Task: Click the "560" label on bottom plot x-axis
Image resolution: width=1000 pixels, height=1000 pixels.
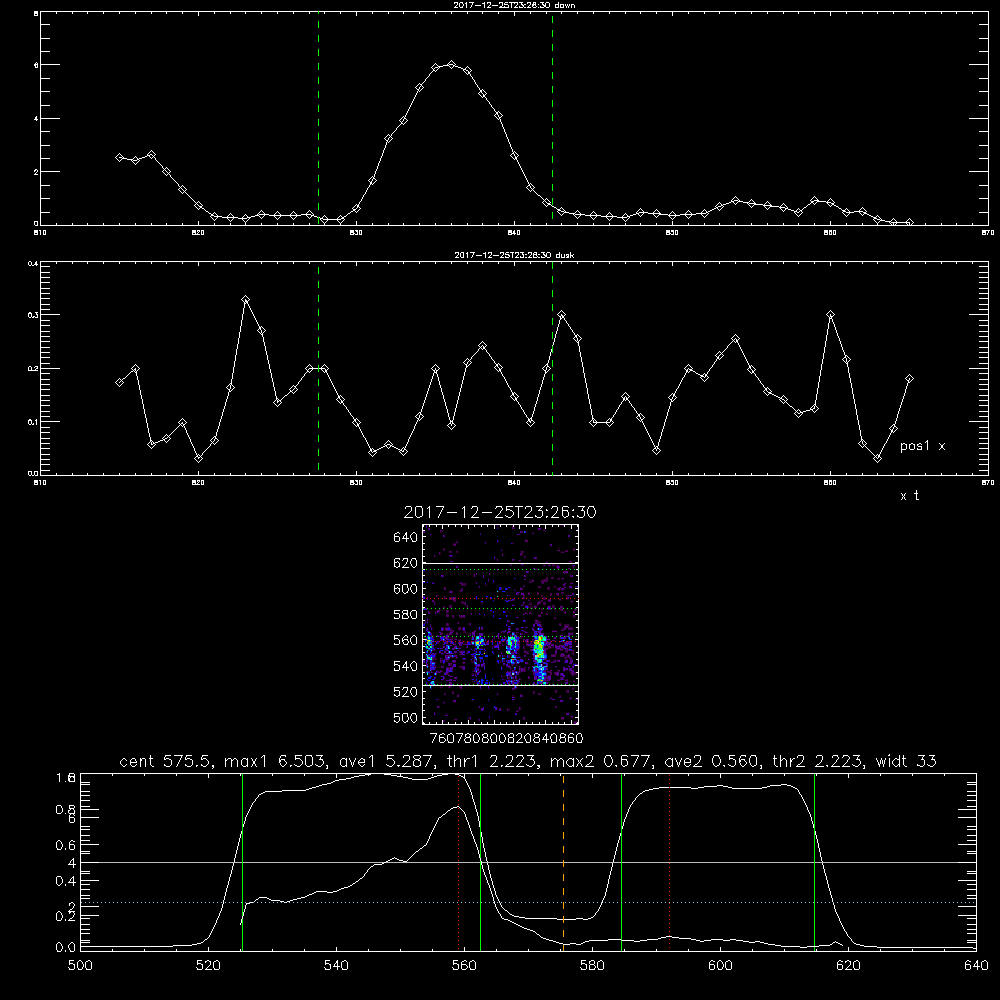Action: pyautogui.click(x=464, y=966)
